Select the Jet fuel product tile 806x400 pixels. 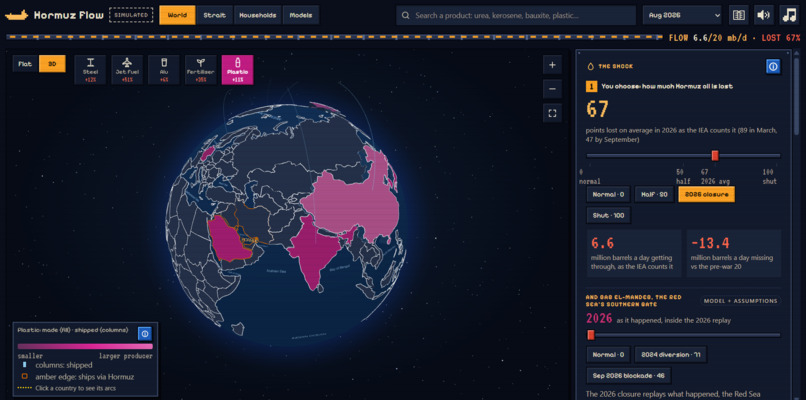click(127, 70)
